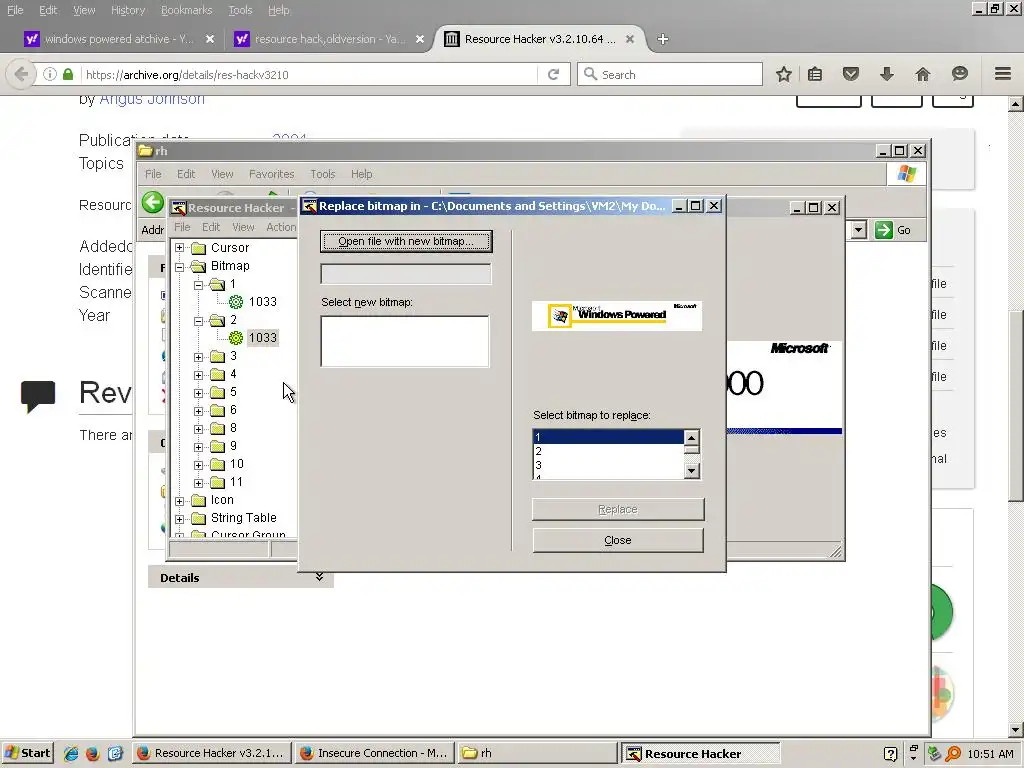Viewport: 1024px width, 768px height.
Task: Click the String Table folder icon
Action: [199, 518]
